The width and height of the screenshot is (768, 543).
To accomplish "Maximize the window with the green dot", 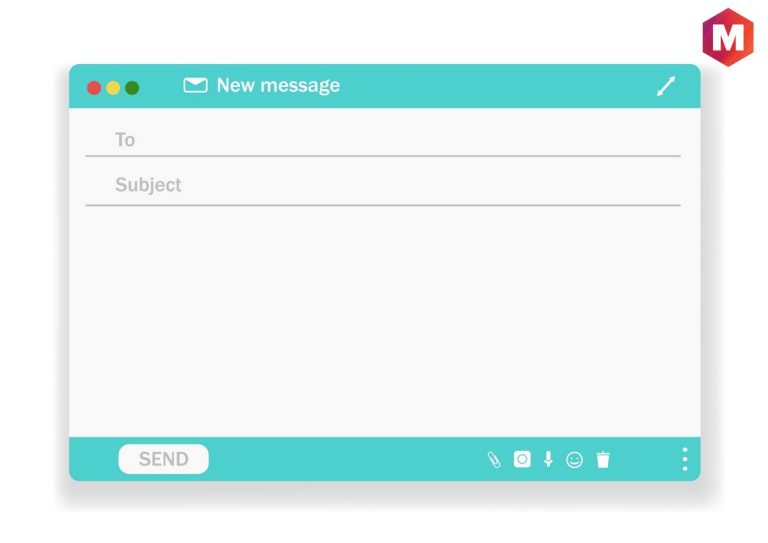I will click(x=132, y=88).
